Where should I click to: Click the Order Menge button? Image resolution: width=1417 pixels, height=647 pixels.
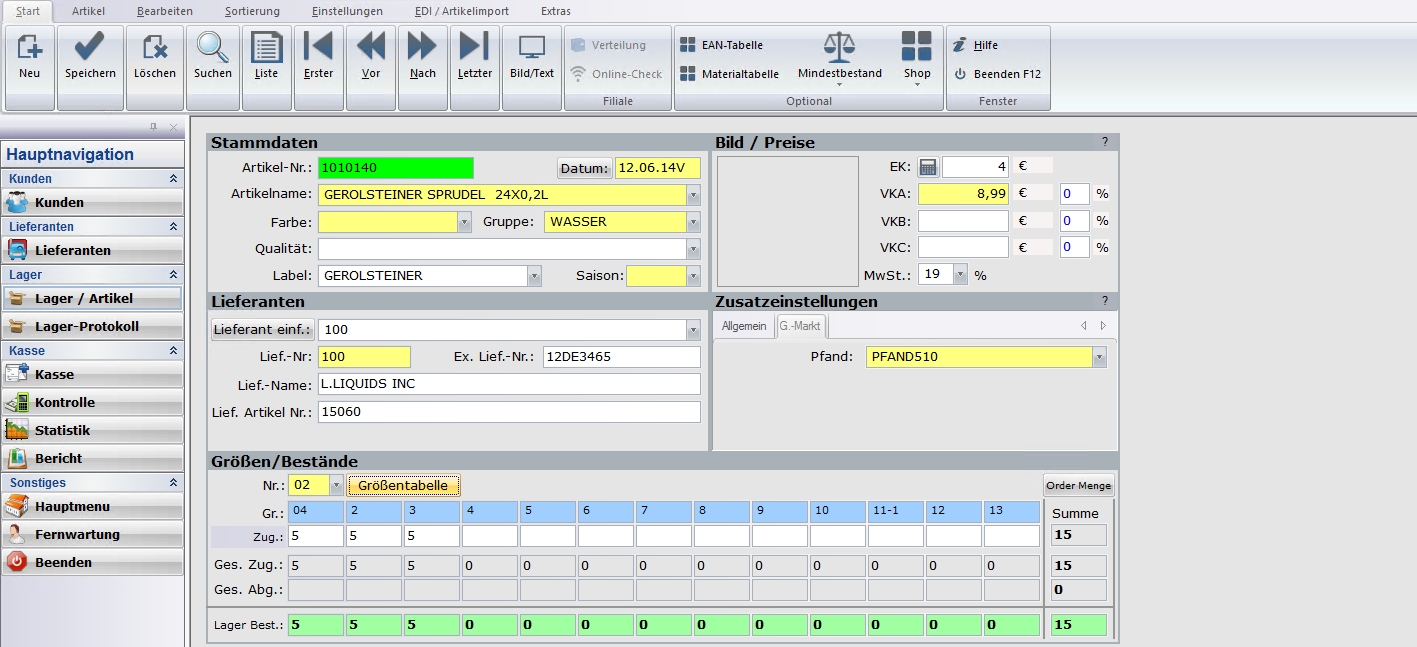pos(1079,486)
